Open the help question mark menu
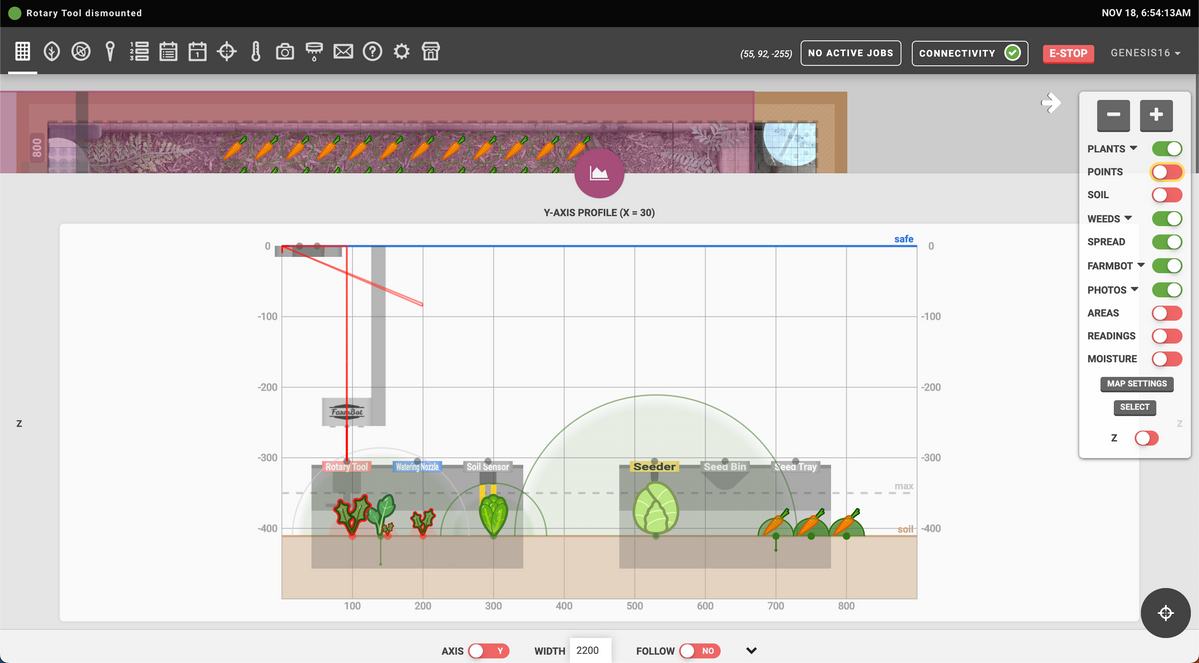The image size is (1199, 663). (372, 50)
